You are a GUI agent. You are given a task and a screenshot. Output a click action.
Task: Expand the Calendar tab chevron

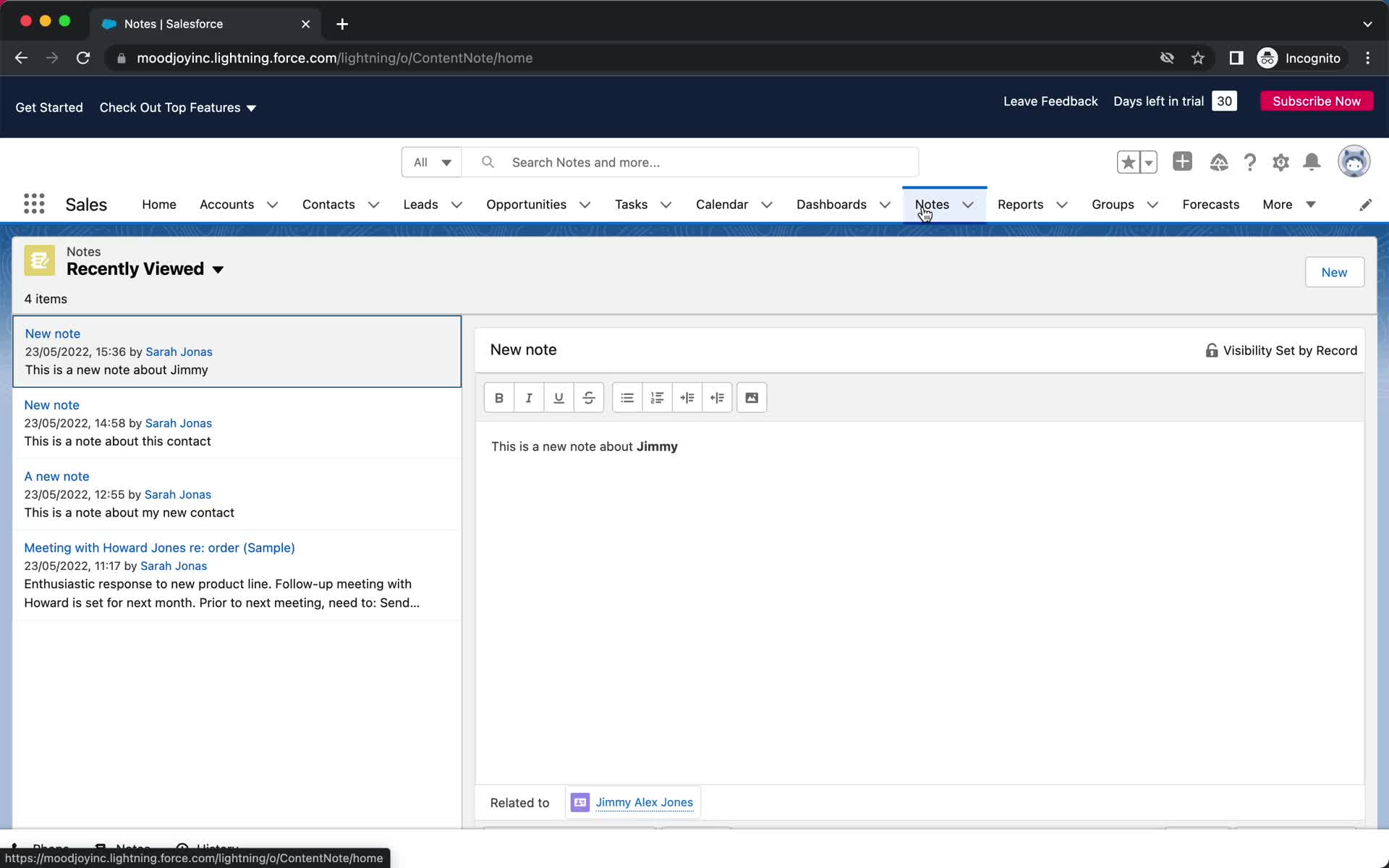click(x=767, y=205)
